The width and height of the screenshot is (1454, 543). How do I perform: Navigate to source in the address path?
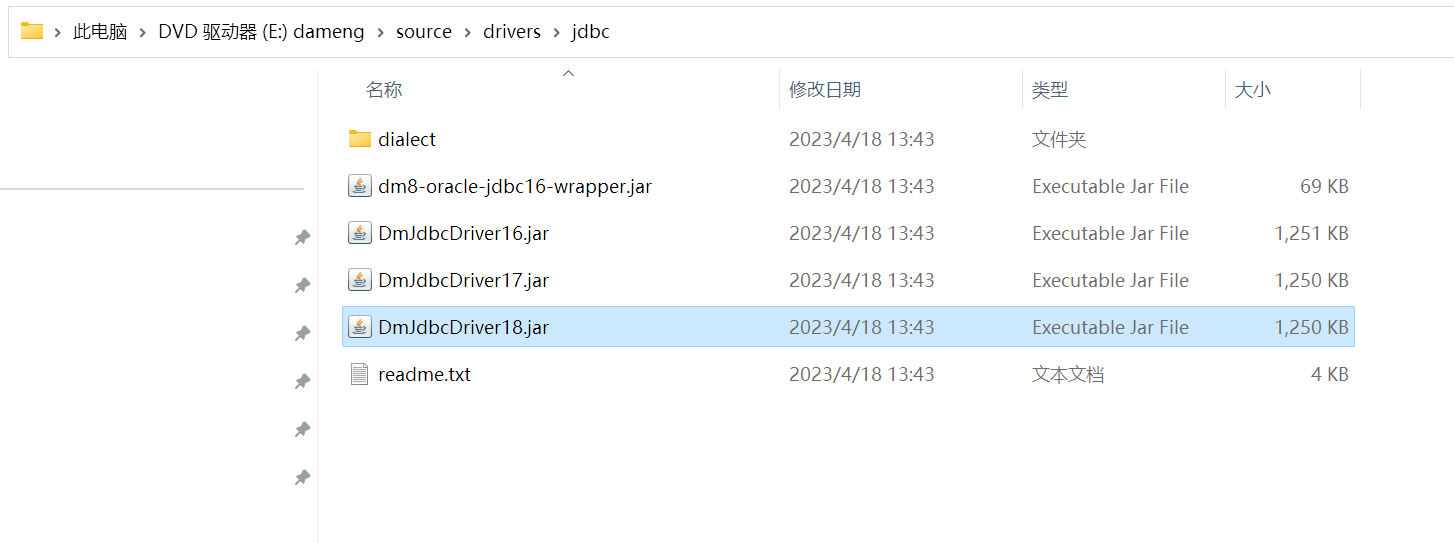(424, 32)
